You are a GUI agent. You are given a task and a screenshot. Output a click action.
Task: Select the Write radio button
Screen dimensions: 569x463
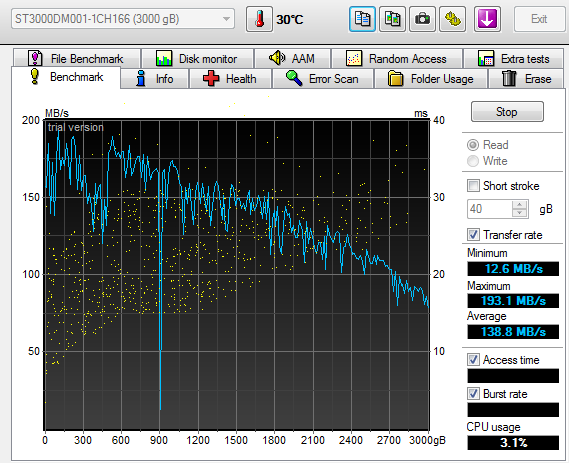click(x=473, y=161)
